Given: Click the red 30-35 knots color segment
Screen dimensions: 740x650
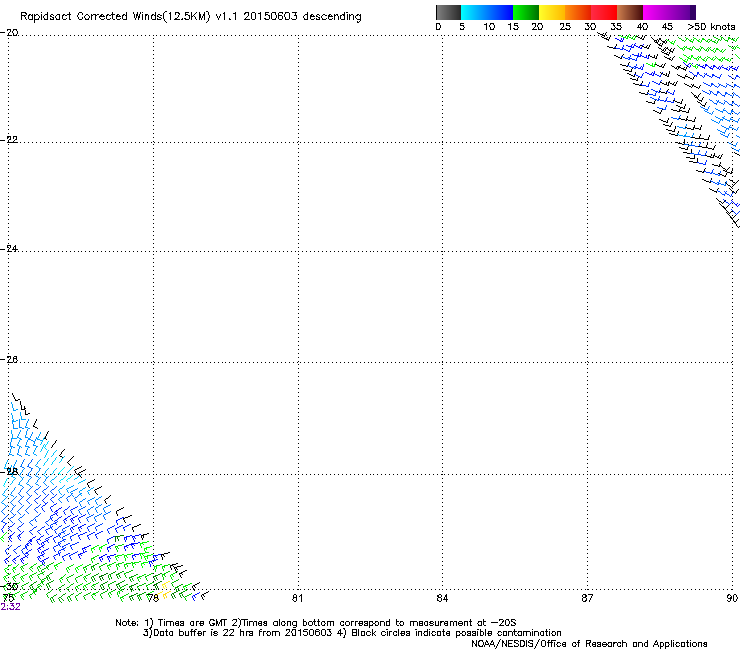Looking at the screenshot, I should click(604, 12).
